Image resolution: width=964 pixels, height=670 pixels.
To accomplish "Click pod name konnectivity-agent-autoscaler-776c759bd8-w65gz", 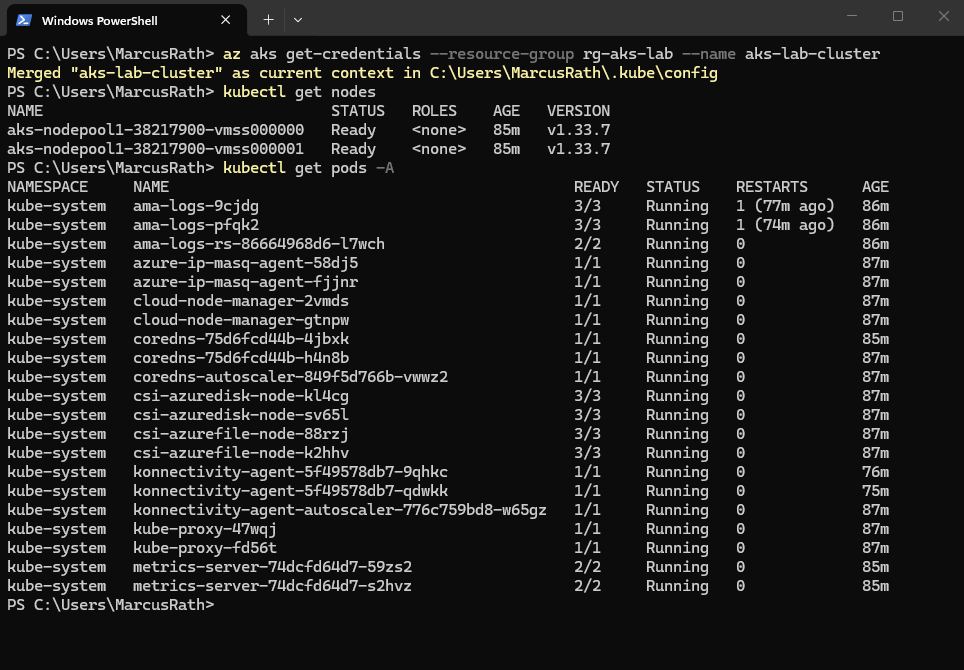I will [340, 510].
